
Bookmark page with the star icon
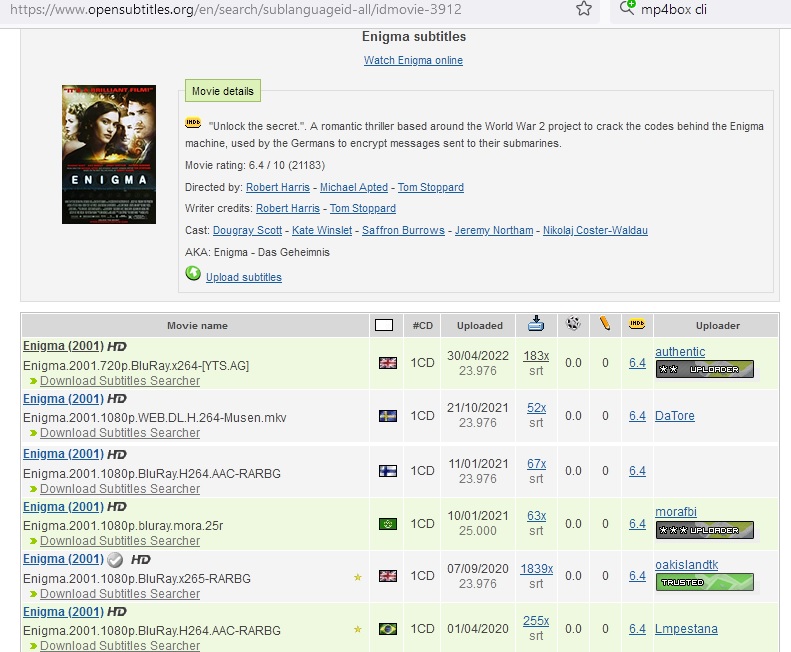tap(584, 9)
